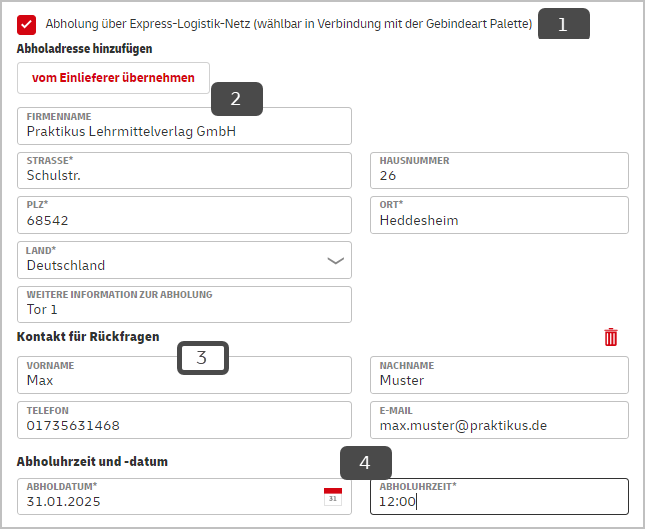Click the PLZ field with 68542
645x529 pixels.
pos(184,215)
